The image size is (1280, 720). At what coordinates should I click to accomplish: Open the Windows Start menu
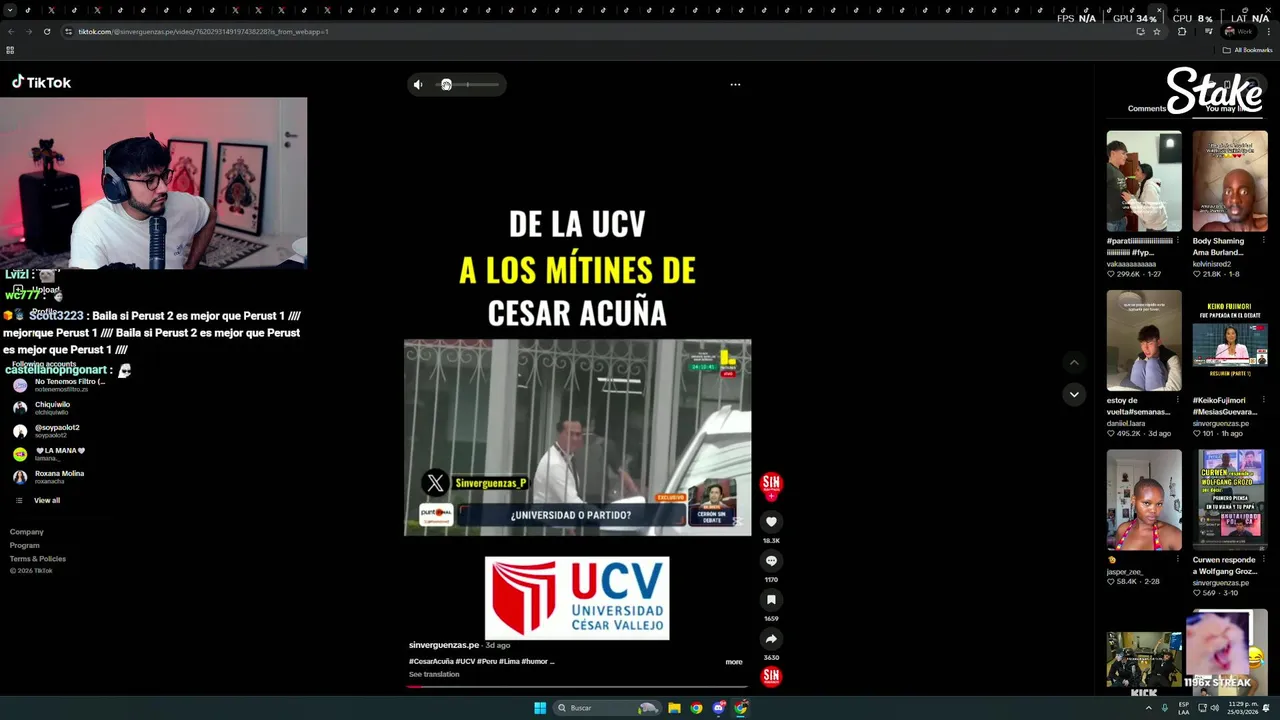(x=540, y=708)
